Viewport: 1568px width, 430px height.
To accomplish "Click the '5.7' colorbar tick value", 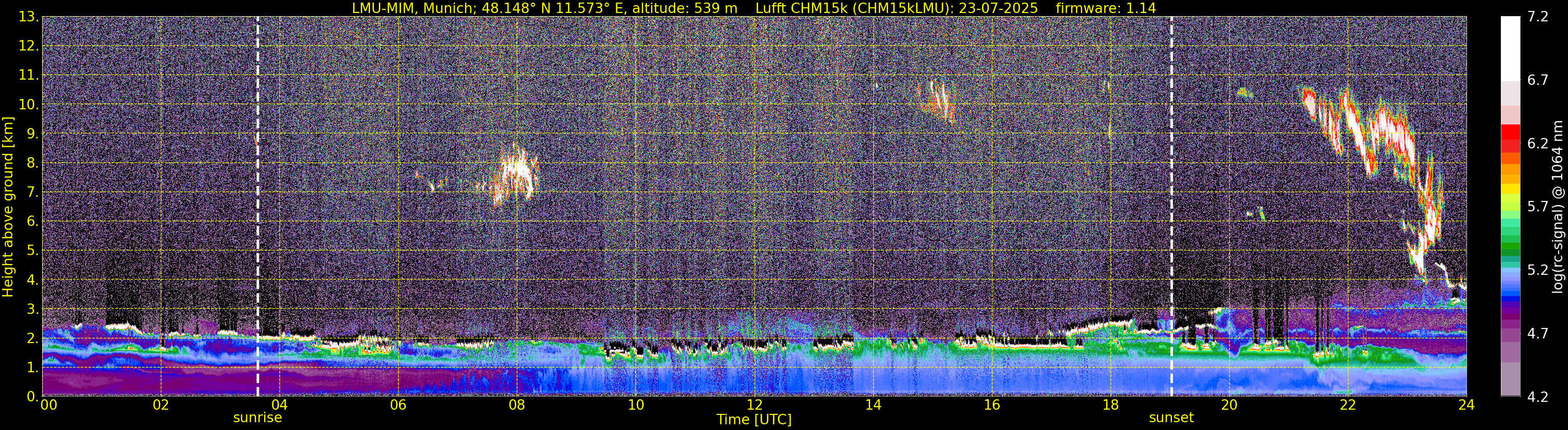I will pos(1538,207).
